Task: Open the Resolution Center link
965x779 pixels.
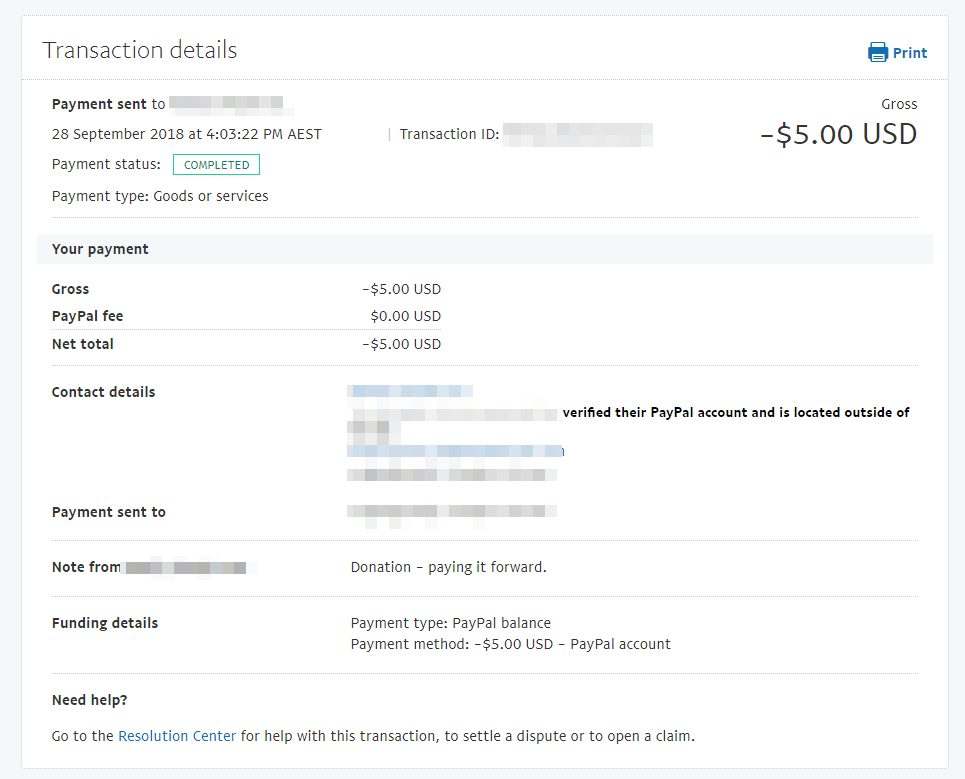Action: (177, 735)
